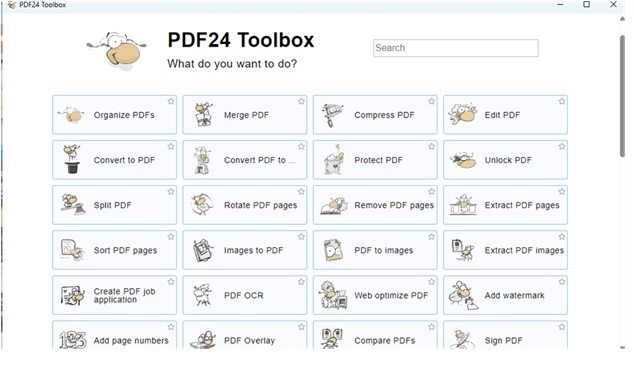Click the "PDF OCR" label

point(243,296)
